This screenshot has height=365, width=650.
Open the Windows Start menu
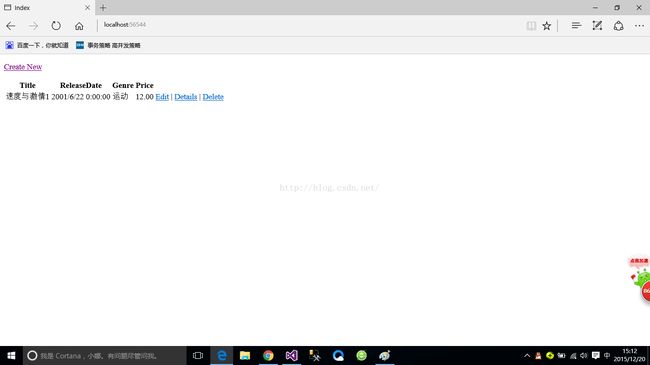pyautogui.click(x=11, y=355)
